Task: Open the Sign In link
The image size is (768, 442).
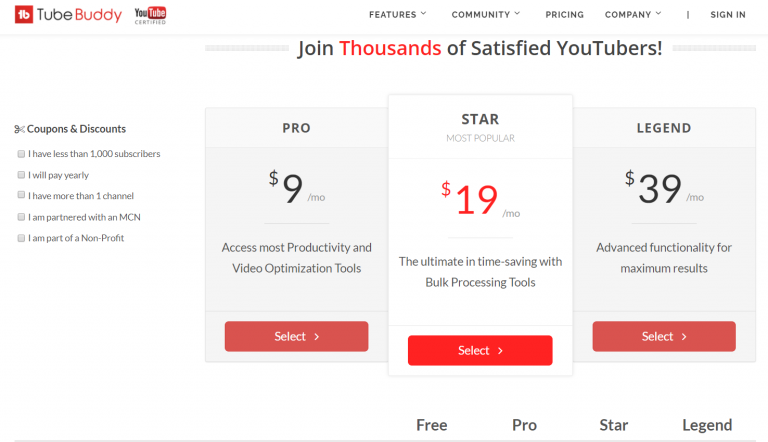Action: pyautogui.click(x=728, y=15)
